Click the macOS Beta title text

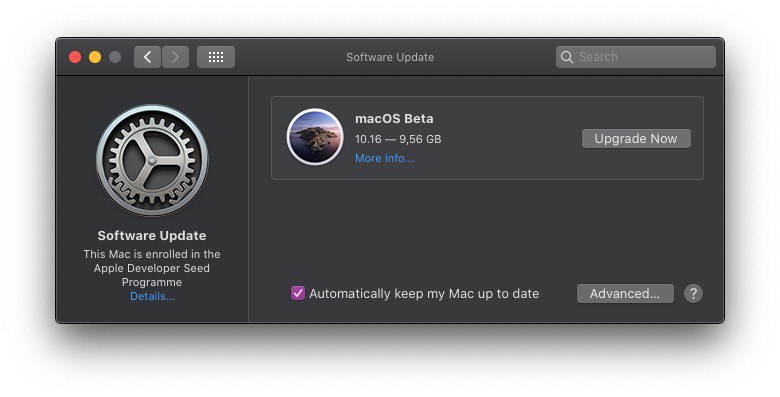point(394,119)
